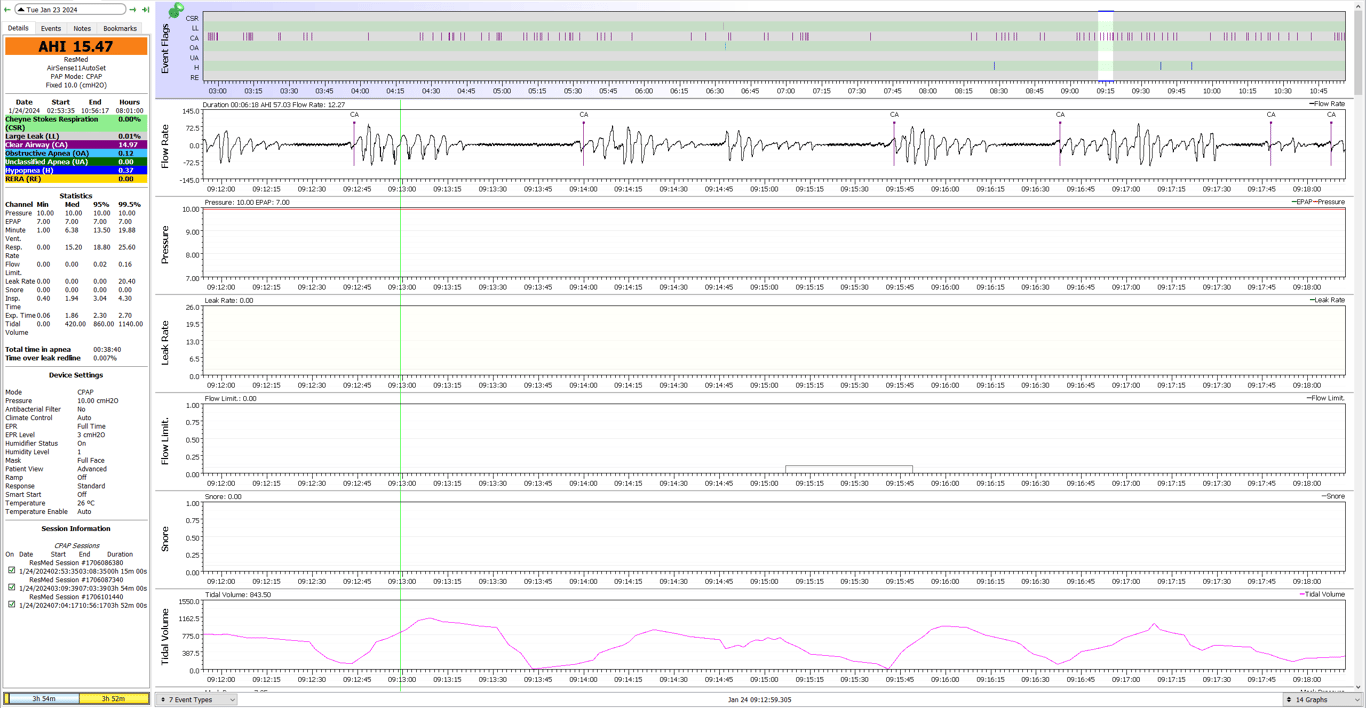The height and width of the screenshot is (708, 1366).
Task: Click the Tidal Volume legend label
Action: point(1324,594)
